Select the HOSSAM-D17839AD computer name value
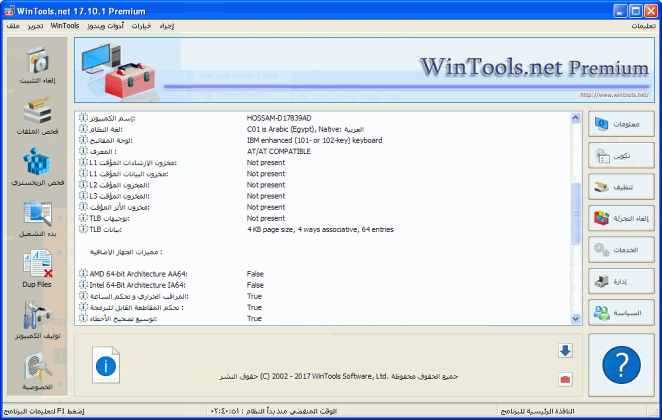This screenshot has width=662, height=420. (x=279, y=118)
